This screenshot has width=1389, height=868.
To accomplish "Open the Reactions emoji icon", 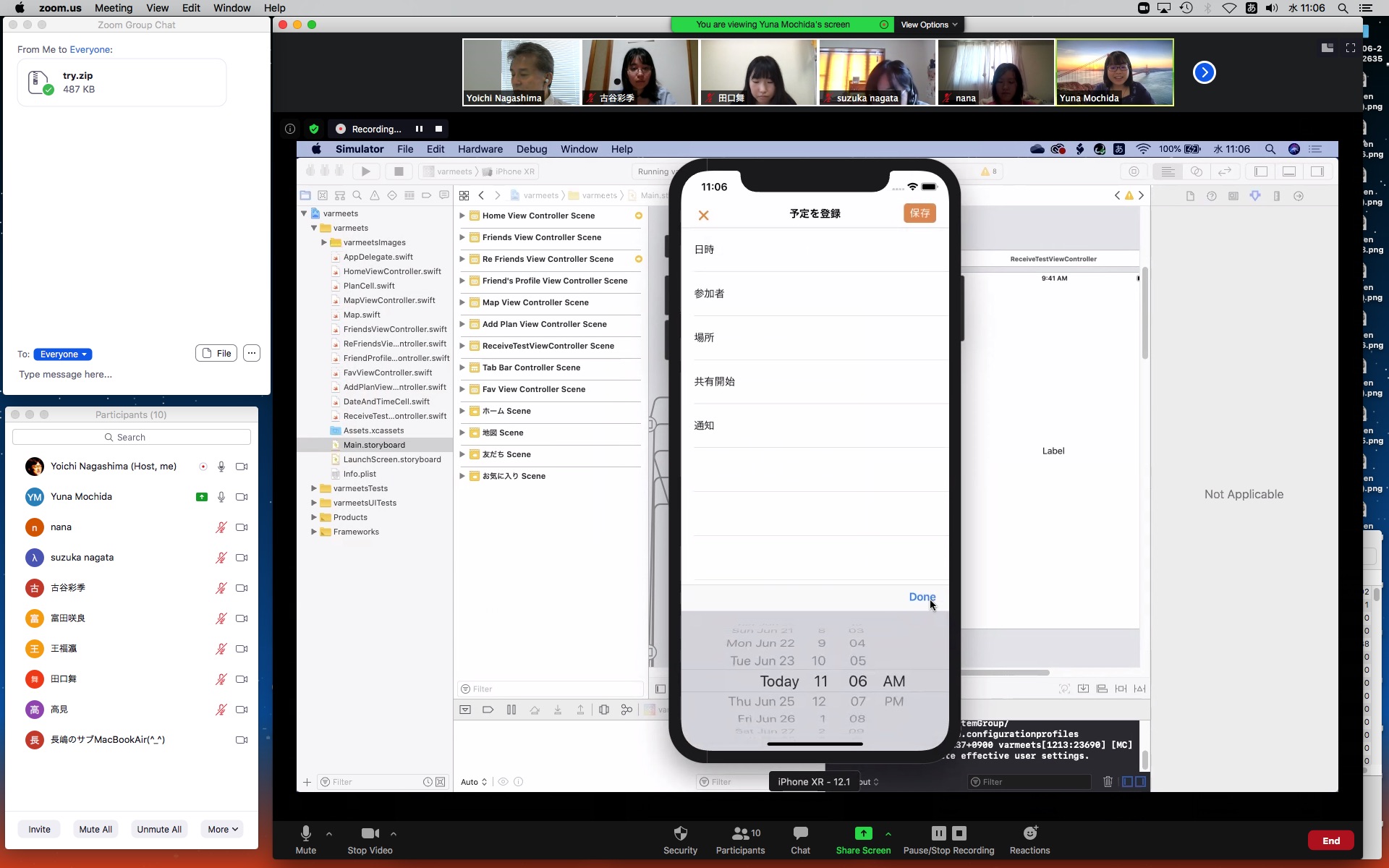I will click(1029, 833).
